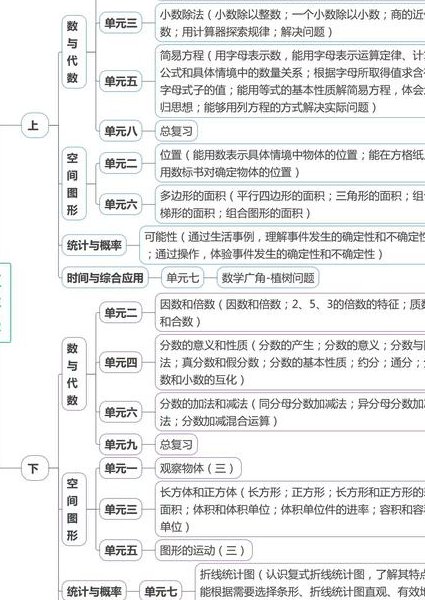Select 空间图形 node under the 上 branch
The height and width of the screenshot is (600, 425).
click(73, 184)
